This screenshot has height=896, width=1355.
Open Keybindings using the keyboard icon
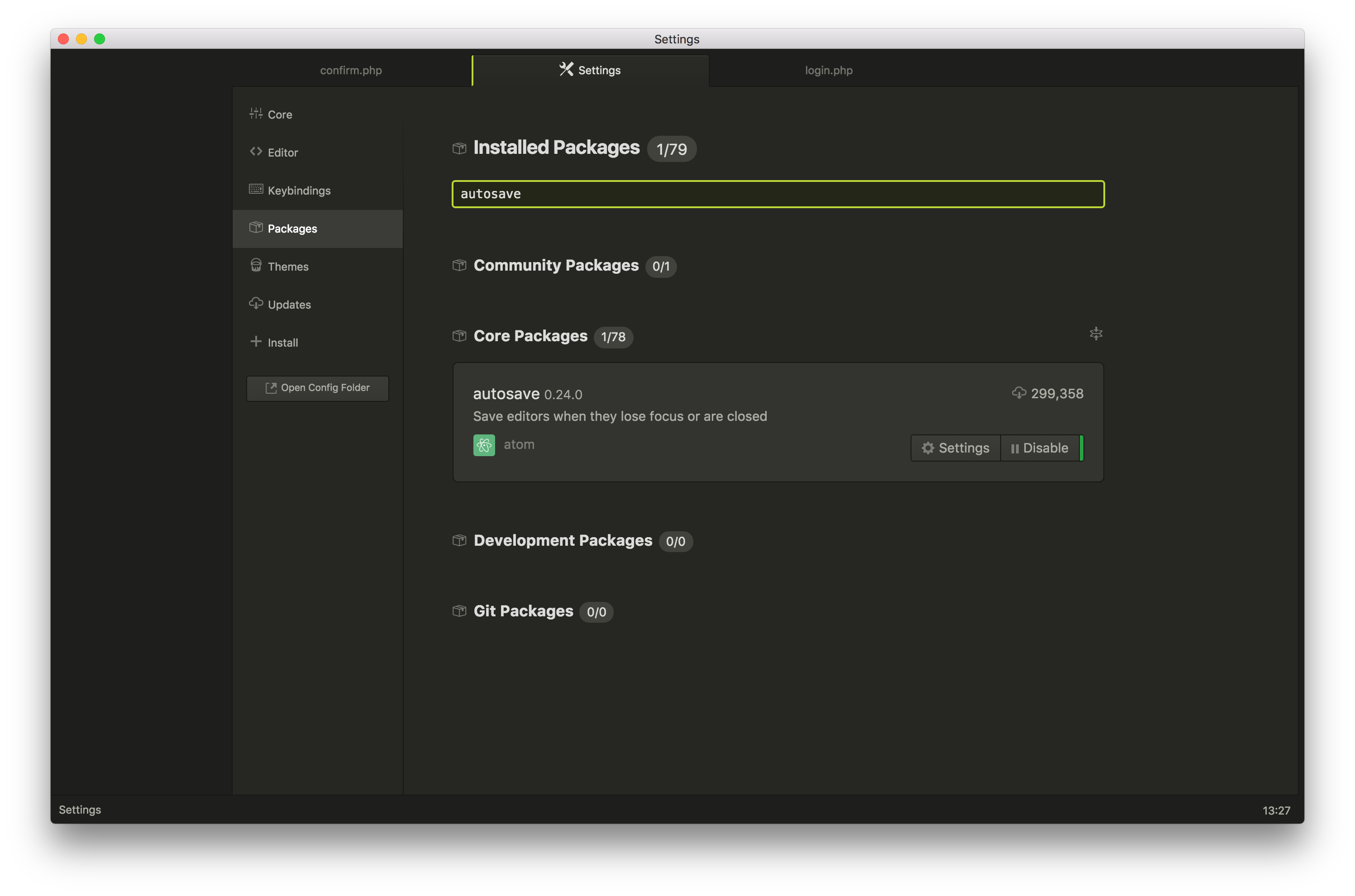coord(256,190)
